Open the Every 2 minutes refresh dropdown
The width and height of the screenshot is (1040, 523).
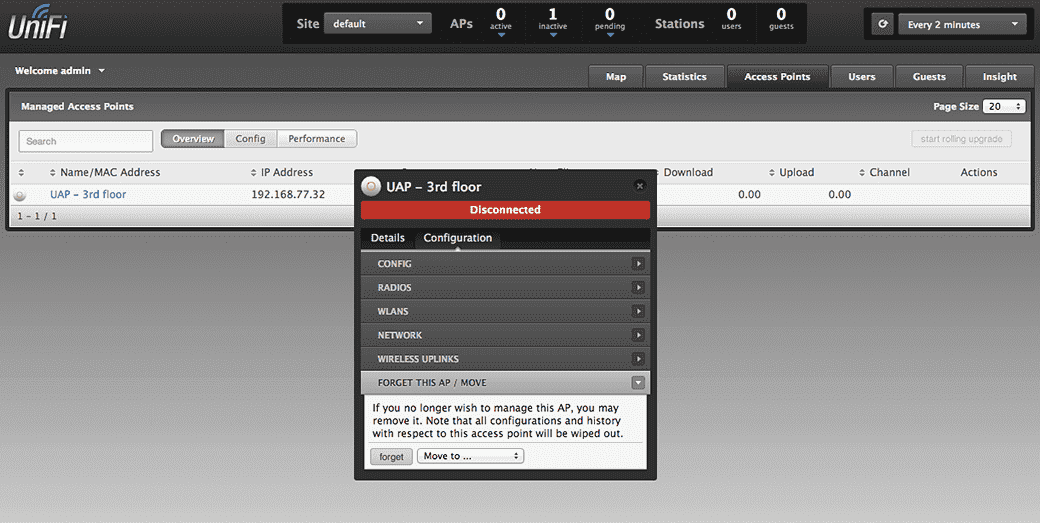(x=962, y=24)
